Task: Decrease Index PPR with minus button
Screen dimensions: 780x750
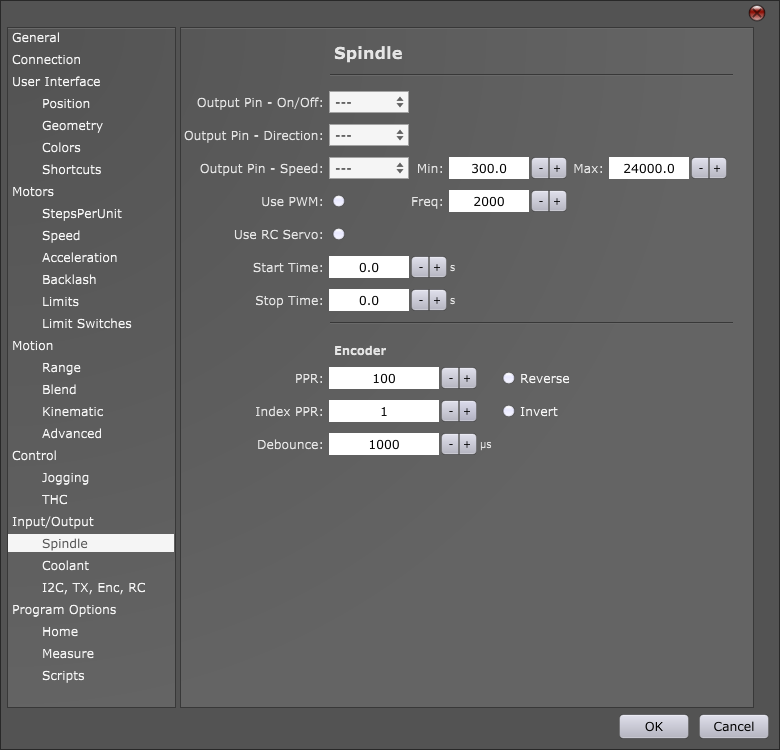Action: tap(450, 412)
